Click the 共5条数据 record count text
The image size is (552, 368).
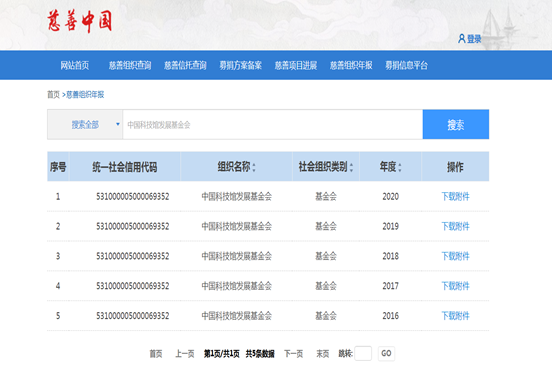[260, 354]
